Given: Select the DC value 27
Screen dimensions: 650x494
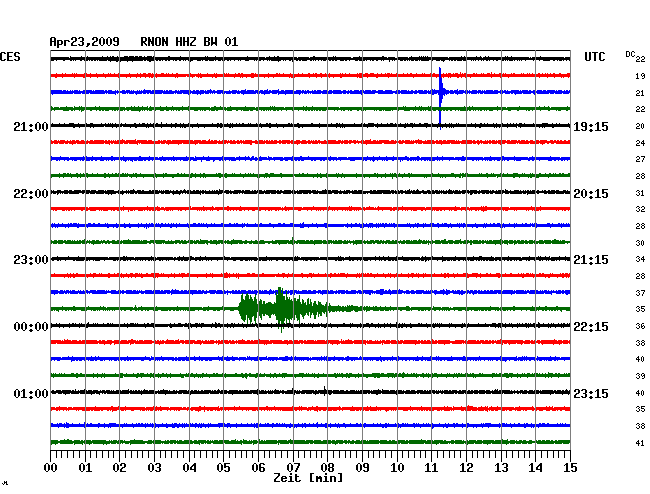Looking at the screenshot, I should tap(640, 159).
